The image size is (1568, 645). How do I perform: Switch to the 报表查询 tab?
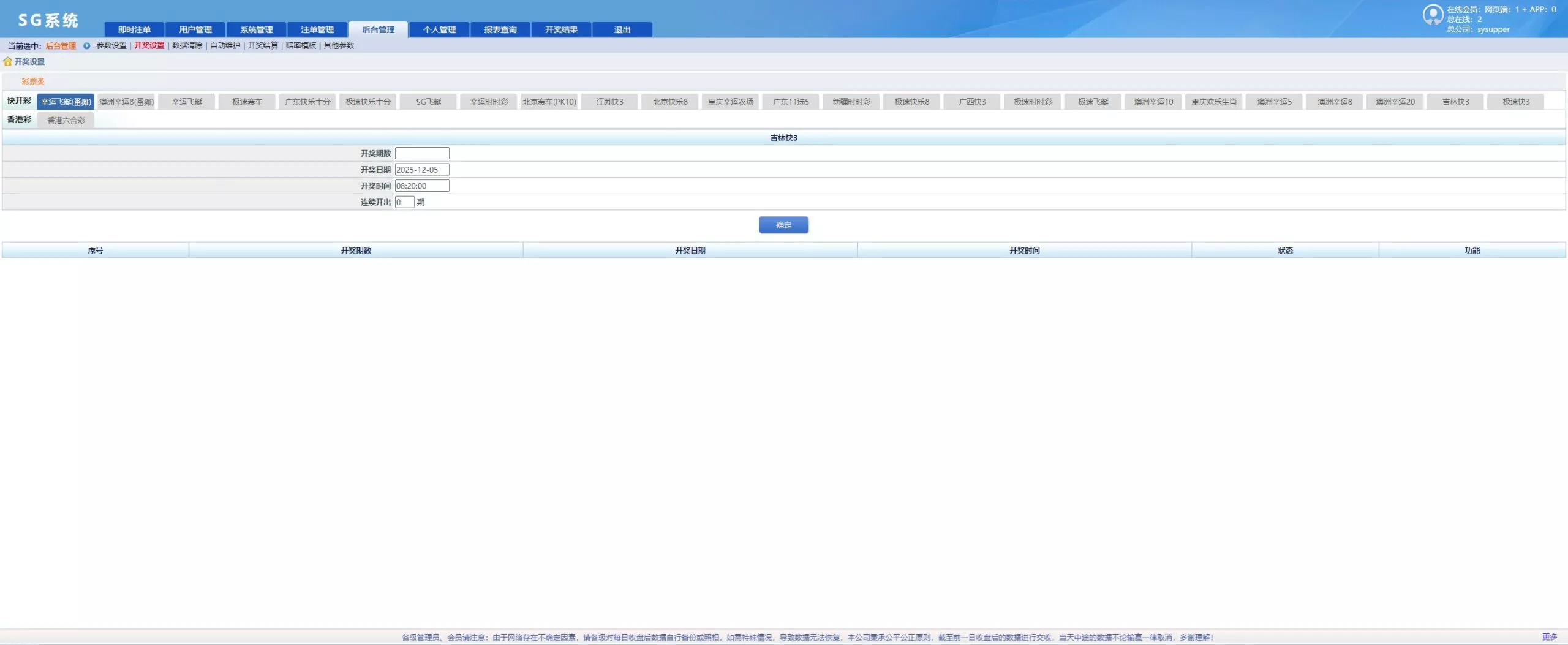500,30
